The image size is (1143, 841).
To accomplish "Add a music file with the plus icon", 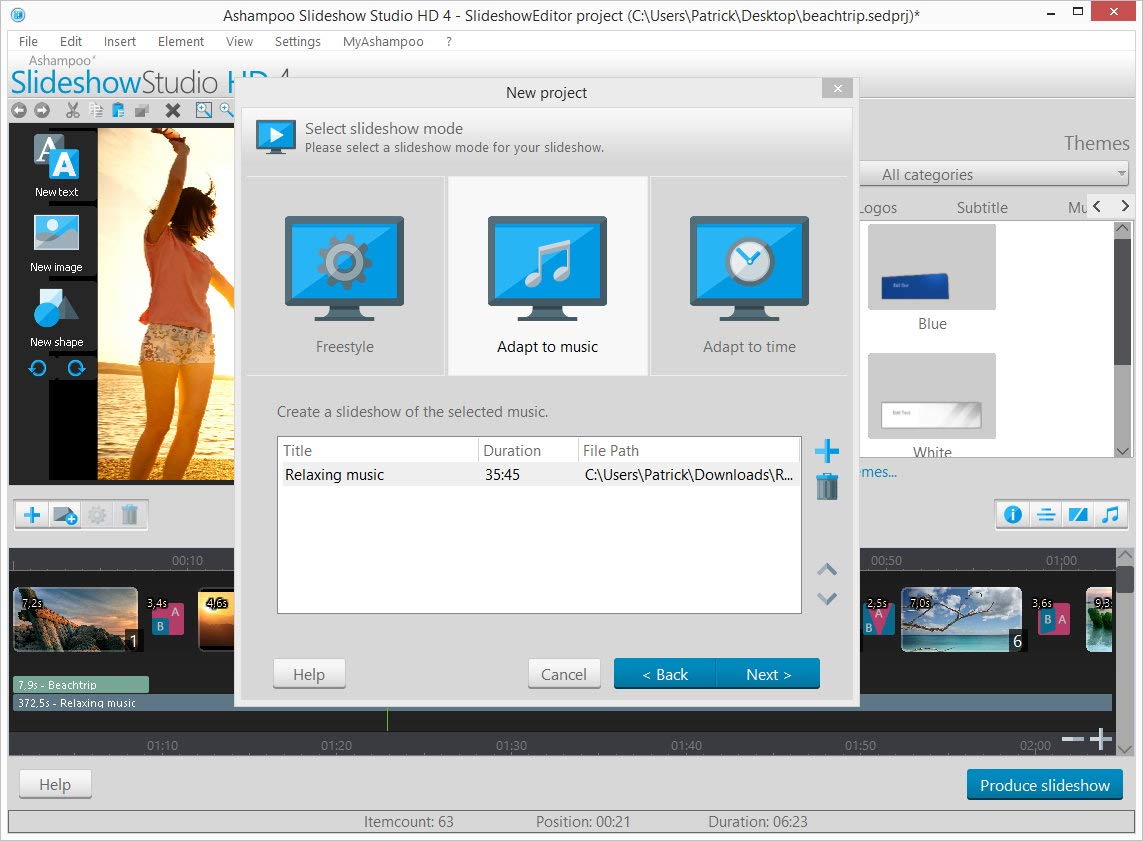I will [x=827, y=451].
